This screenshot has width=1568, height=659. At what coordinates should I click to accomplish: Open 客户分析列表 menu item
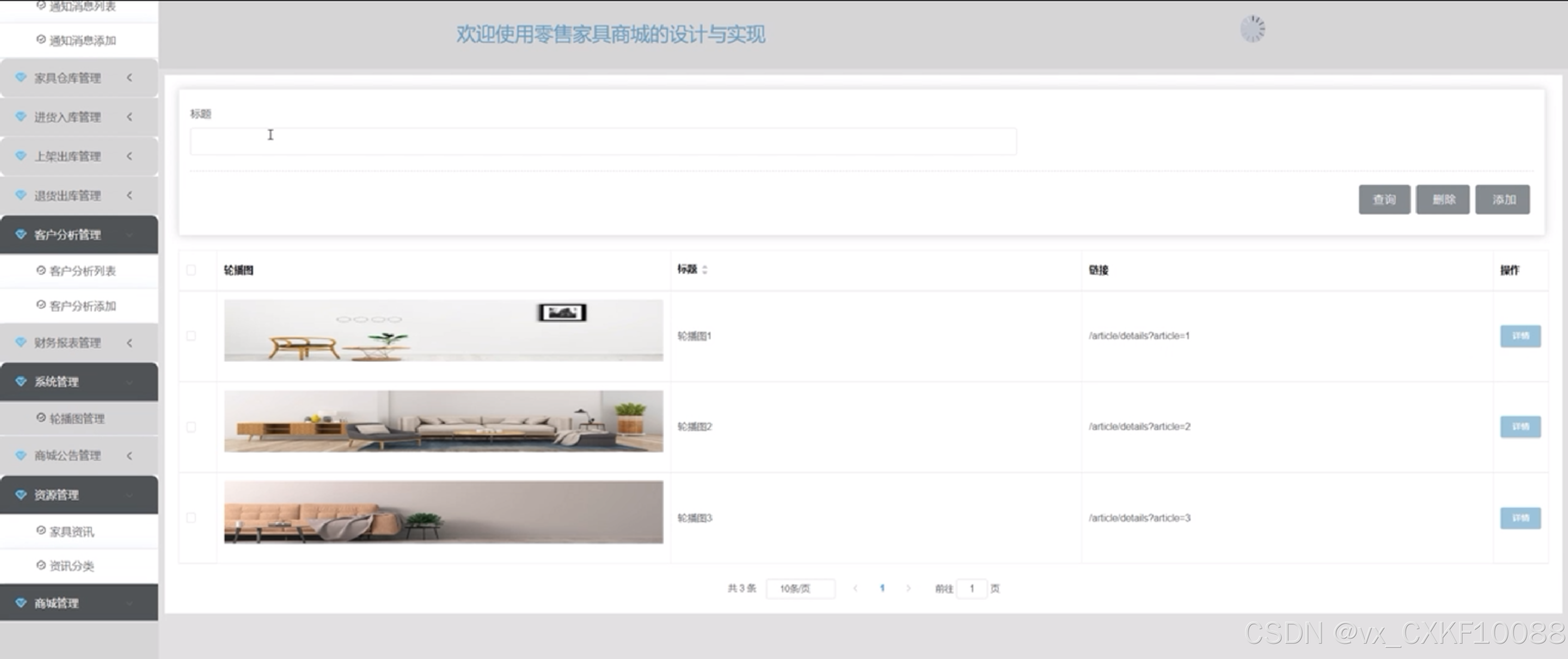[x=82, y=270]
